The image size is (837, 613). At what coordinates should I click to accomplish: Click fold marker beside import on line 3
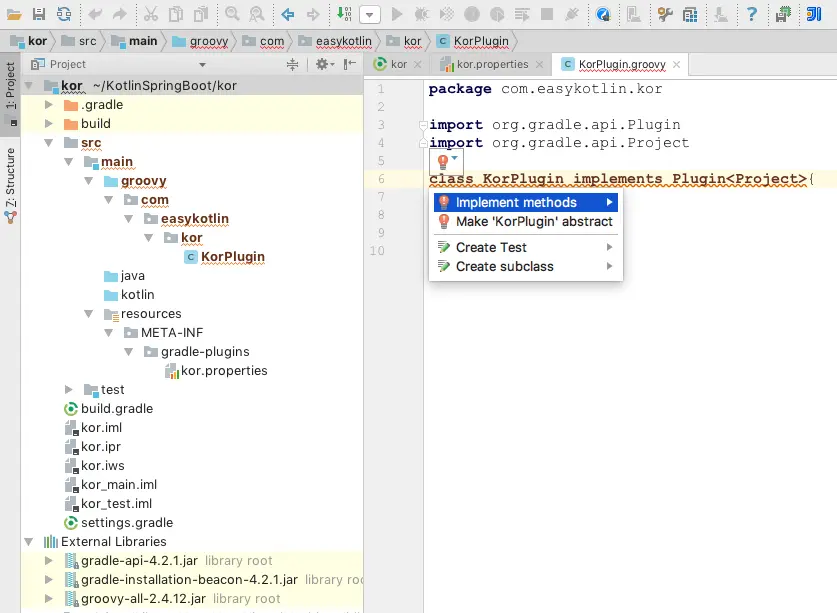coord(423,125)
